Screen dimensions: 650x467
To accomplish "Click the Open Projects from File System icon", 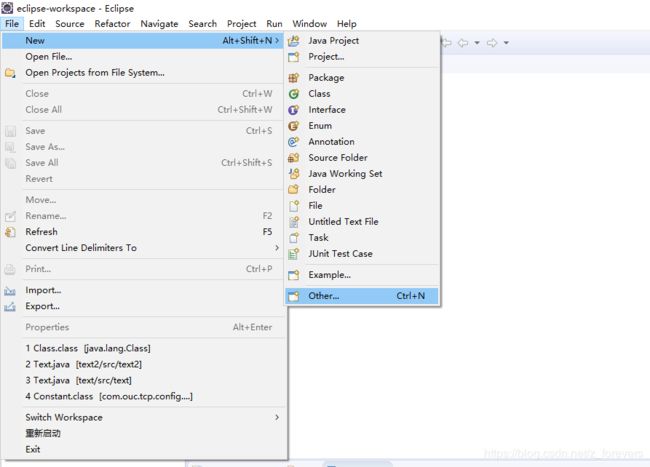I will point(10,73).
